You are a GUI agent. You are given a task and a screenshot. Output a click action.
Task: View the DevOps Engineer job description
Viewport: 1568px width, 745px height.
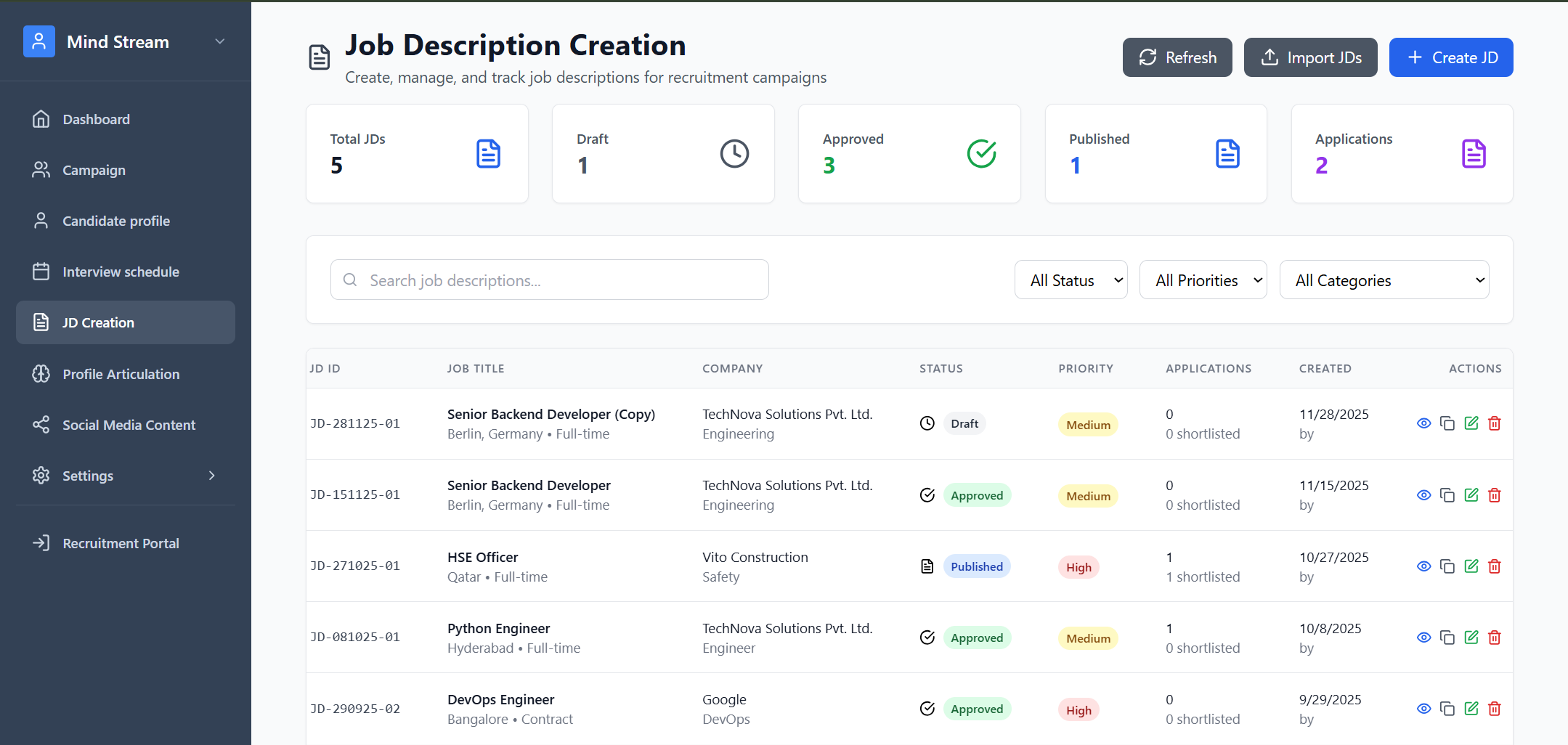coord(1423,709)
